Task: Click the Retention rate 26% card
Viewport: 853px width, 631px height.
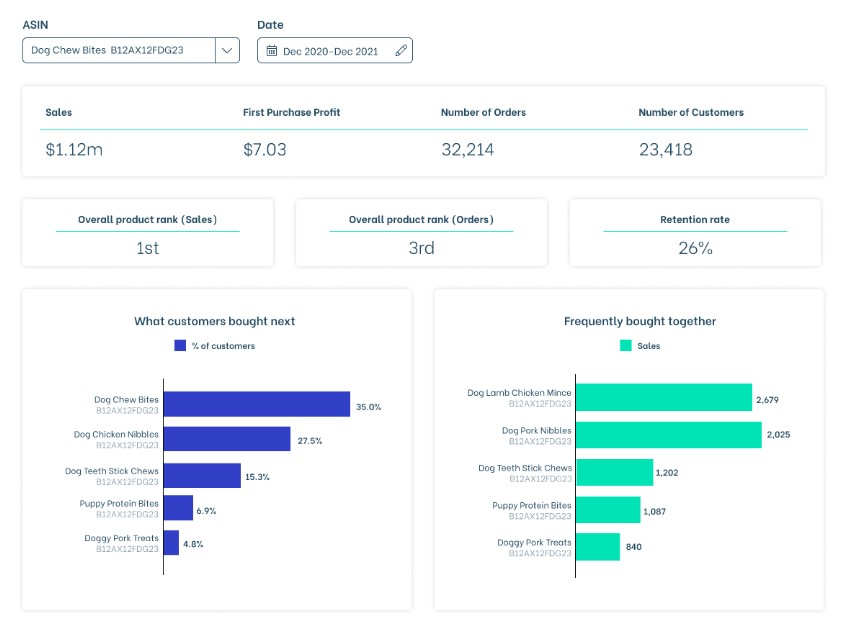Action: pos(694,232)
